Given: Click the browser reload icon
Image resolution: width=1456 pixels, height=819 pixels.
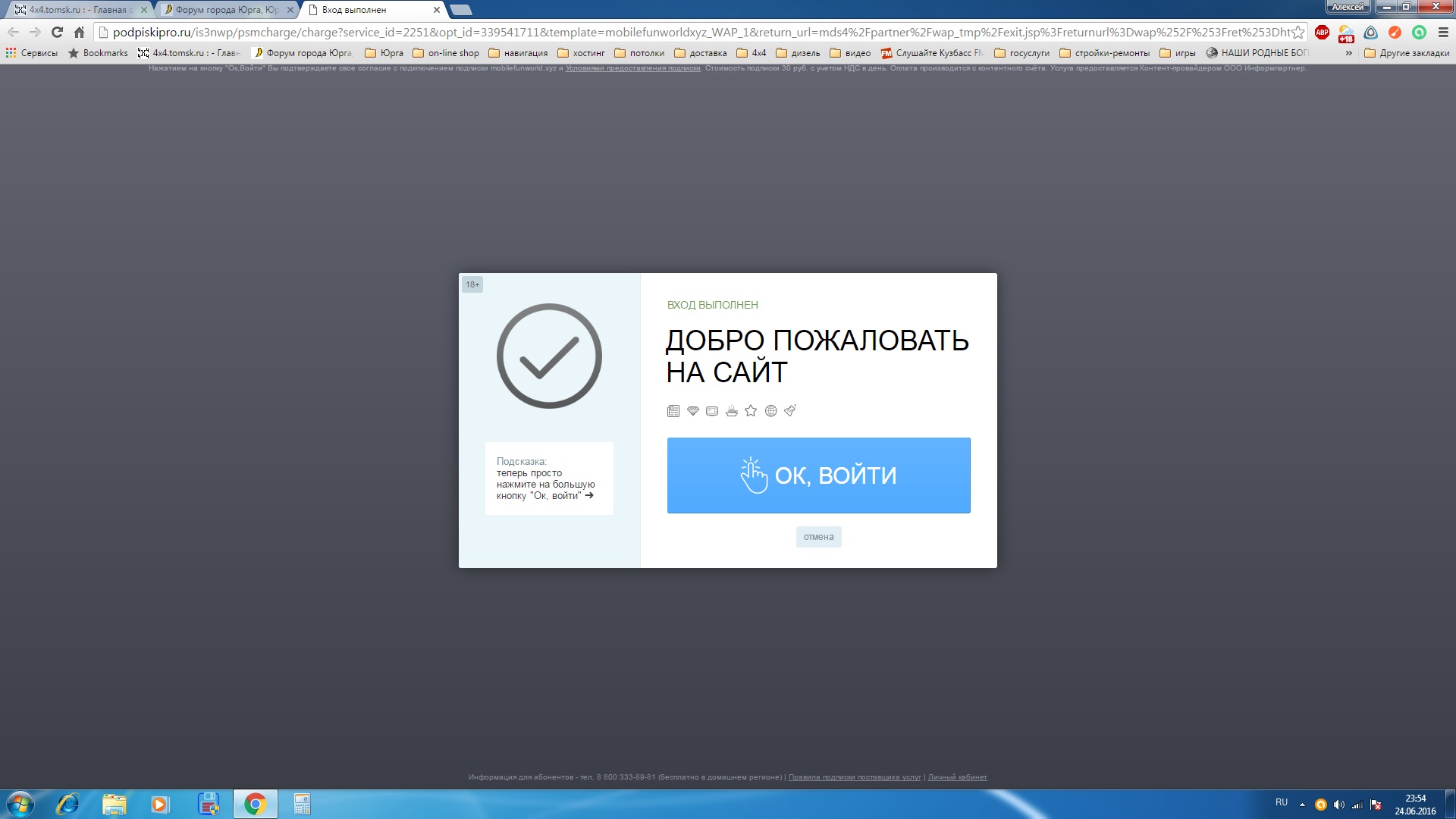Looking at the screenshot, I should click(x=57, y=32).
